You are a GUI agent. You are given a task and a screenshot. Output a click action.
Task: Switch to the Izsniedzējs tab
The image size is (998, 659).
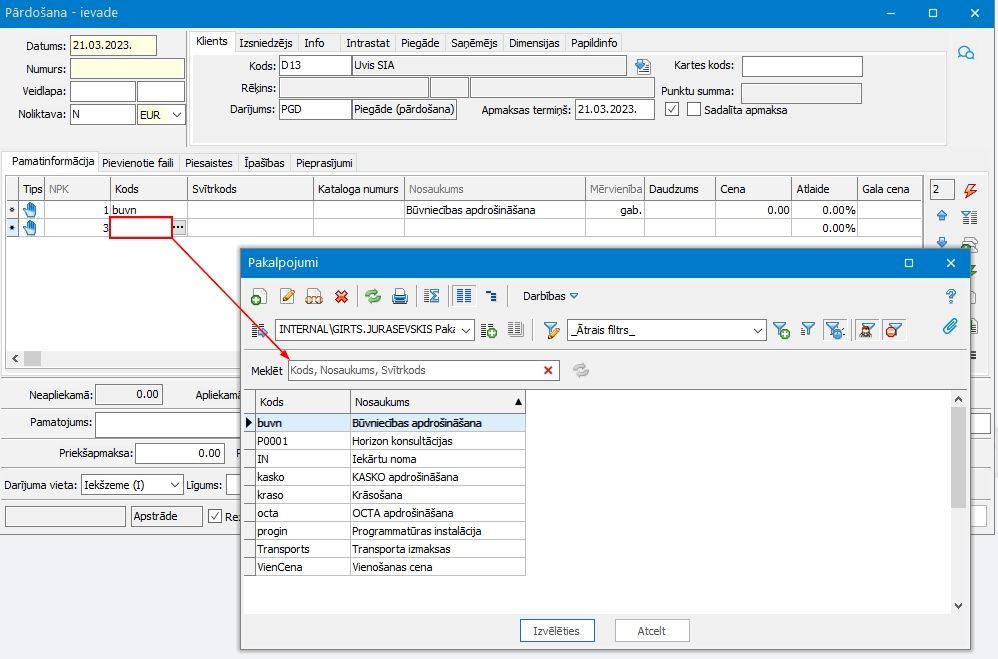[x=265, y=43]
